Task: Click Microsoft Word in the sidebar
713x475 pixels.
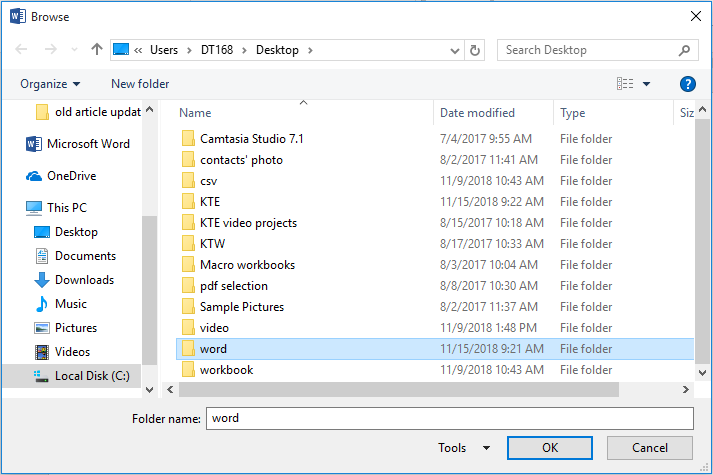Action: (x=88, y=144)
